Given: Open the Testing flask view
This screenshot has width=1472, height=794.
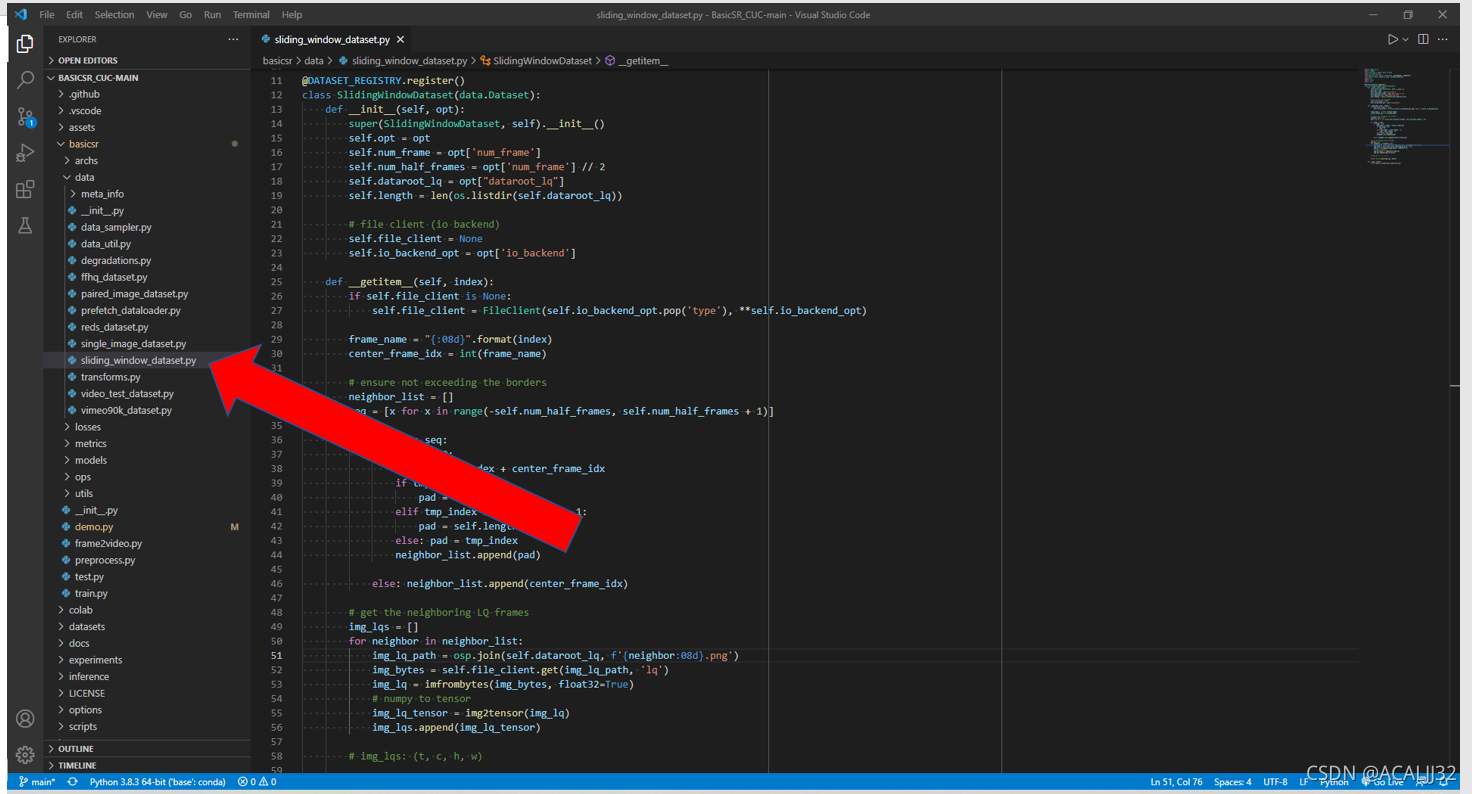Looking at the screenshot, I should [x=26, y=226].
